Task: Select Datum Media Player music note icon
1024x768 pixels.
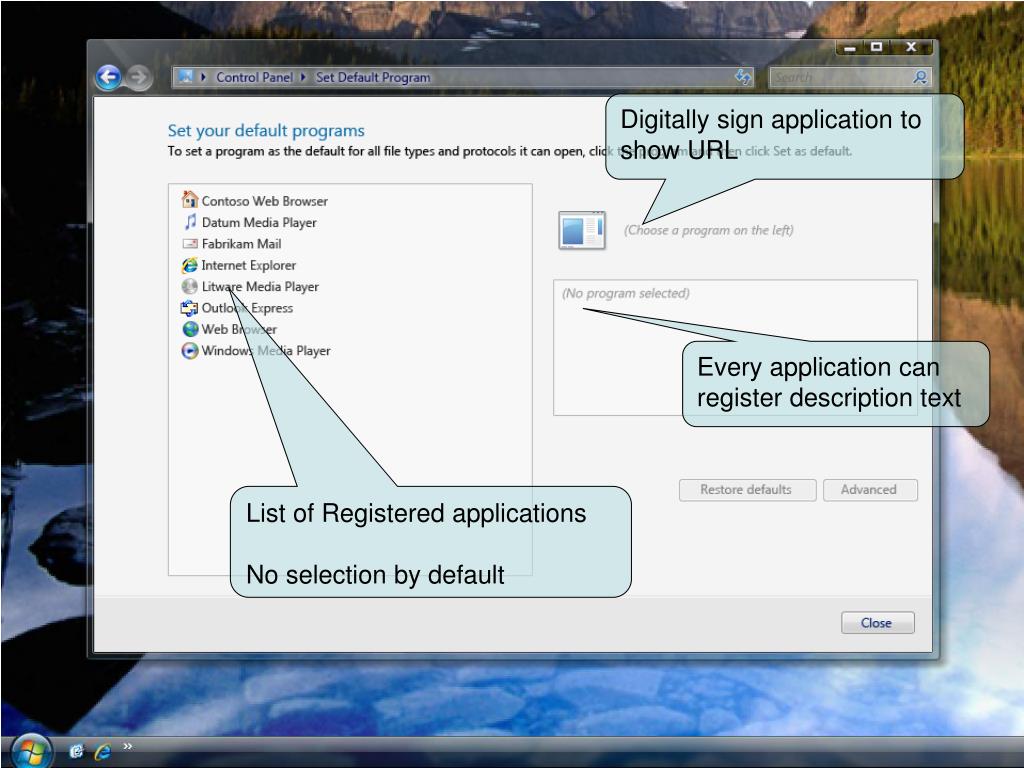Action: [190, 222]
